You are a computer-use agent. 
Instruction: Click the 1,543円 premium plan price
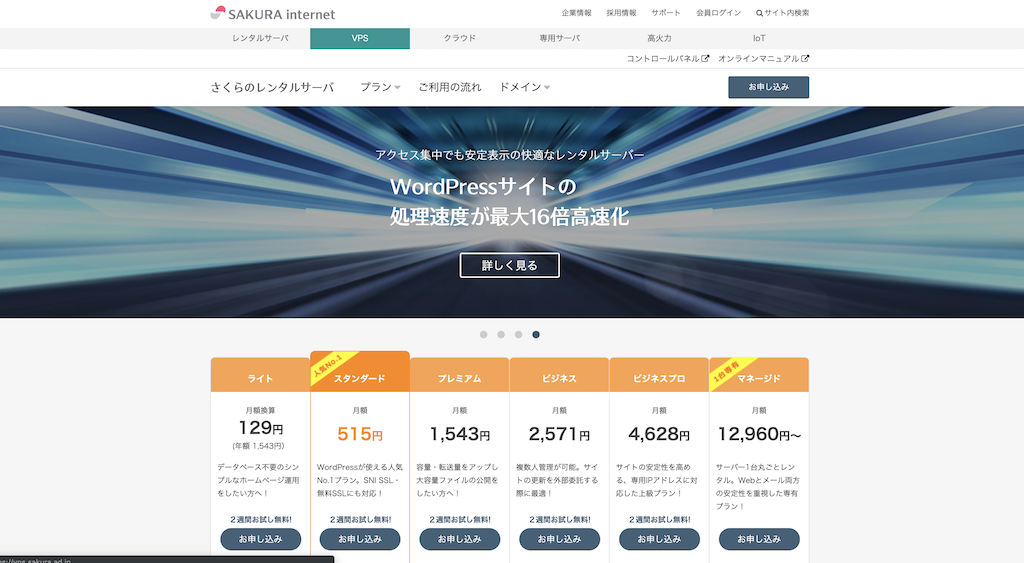point(460,434)
